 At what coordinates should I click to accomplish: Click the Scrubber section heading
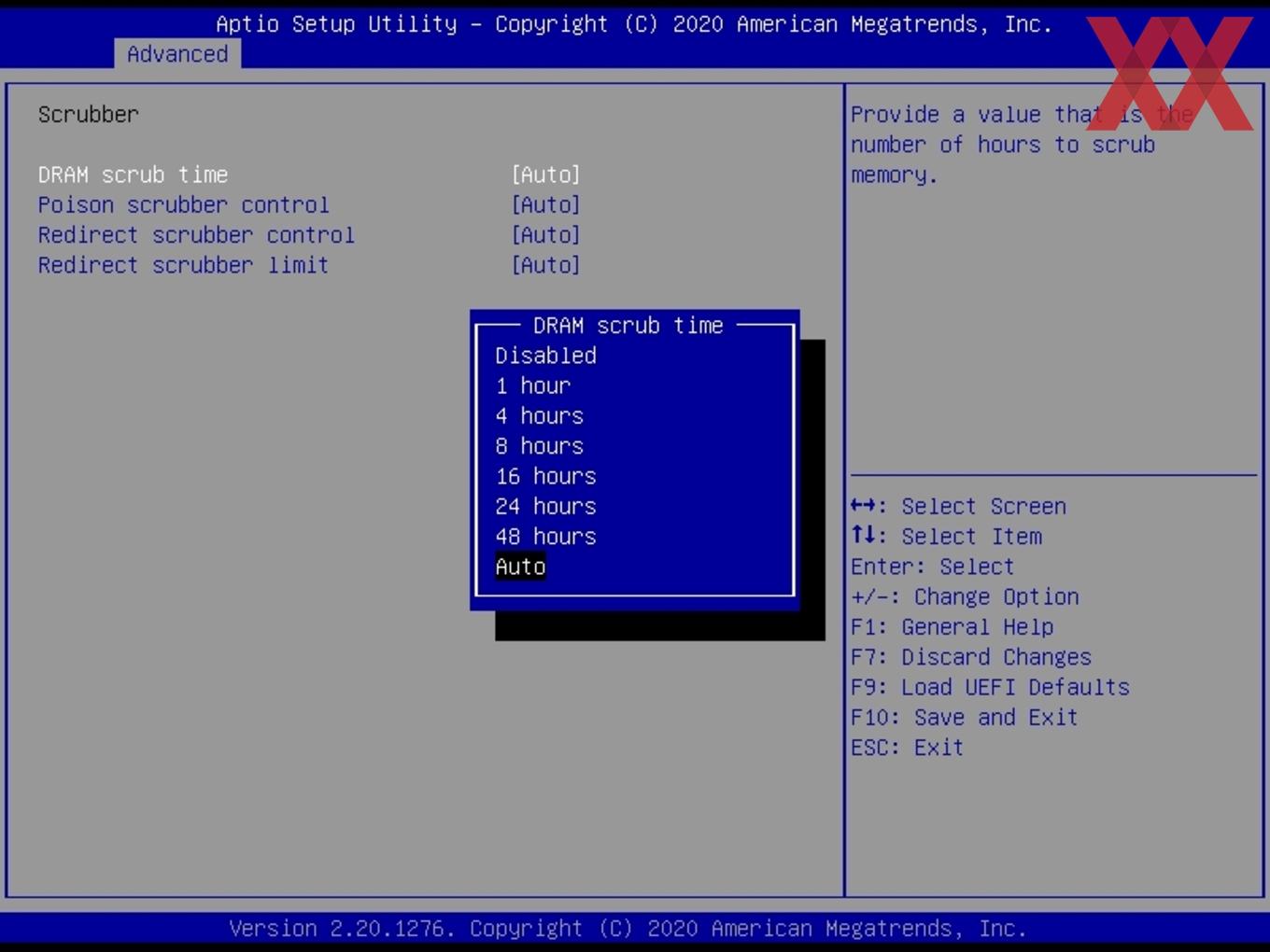click(x=89, y=114)
